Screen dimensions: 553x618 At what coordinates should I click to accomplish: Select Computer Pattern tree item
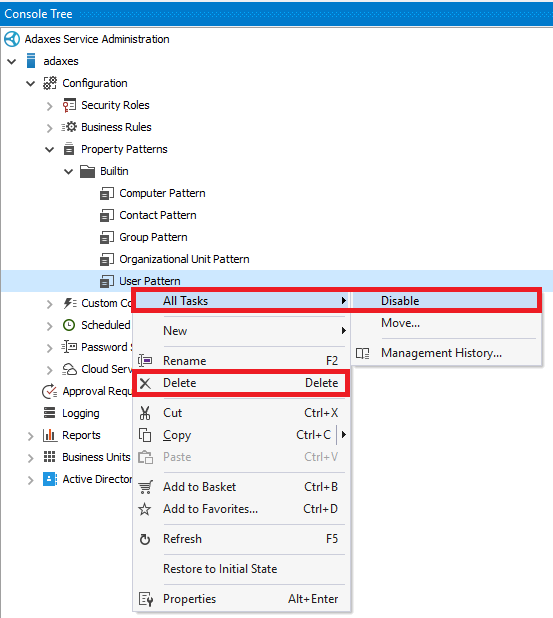point(162,193)
